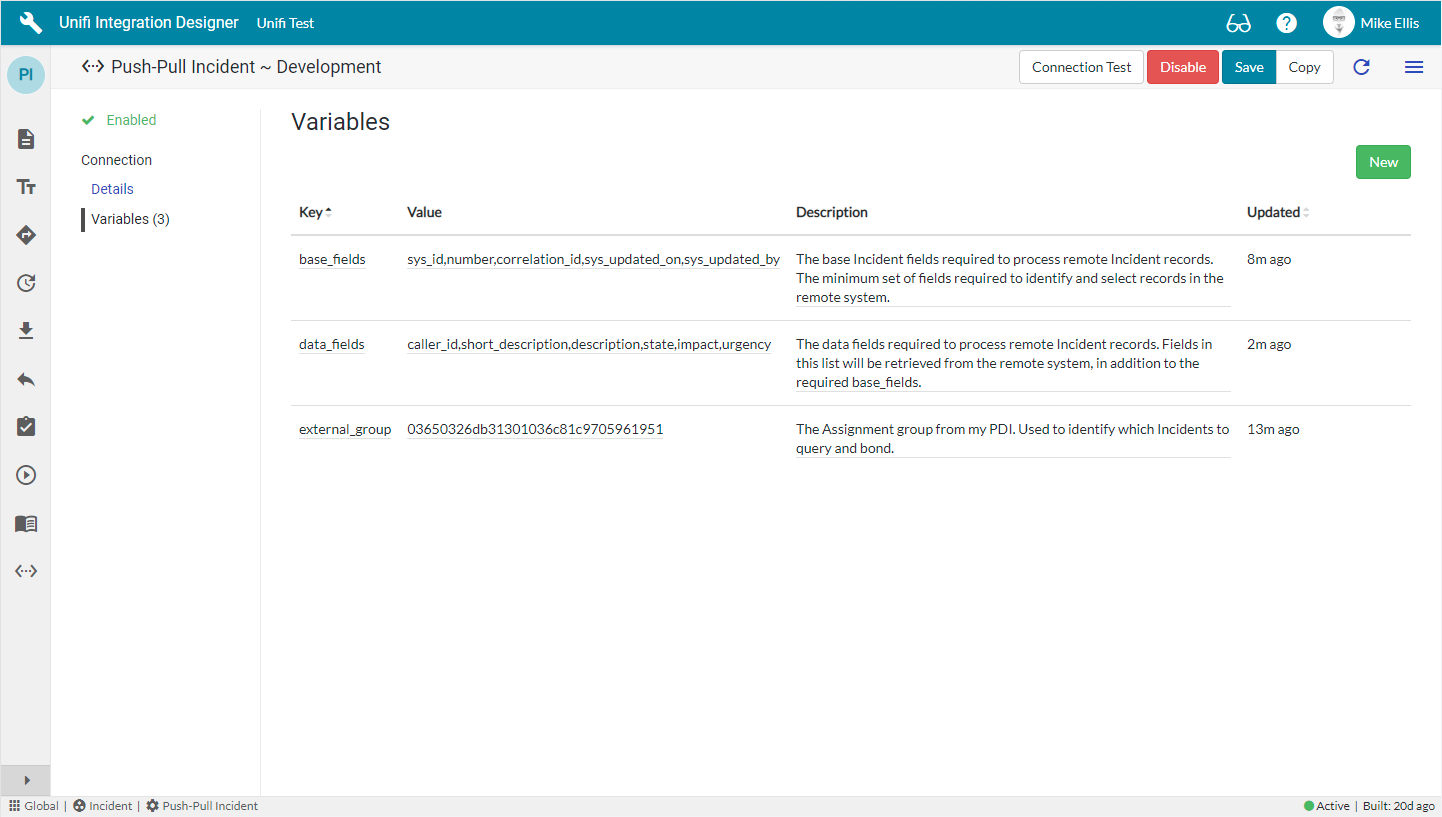Toggle the Key column sort order
This screenshot has width=1442, height=817.
[314, 212]
